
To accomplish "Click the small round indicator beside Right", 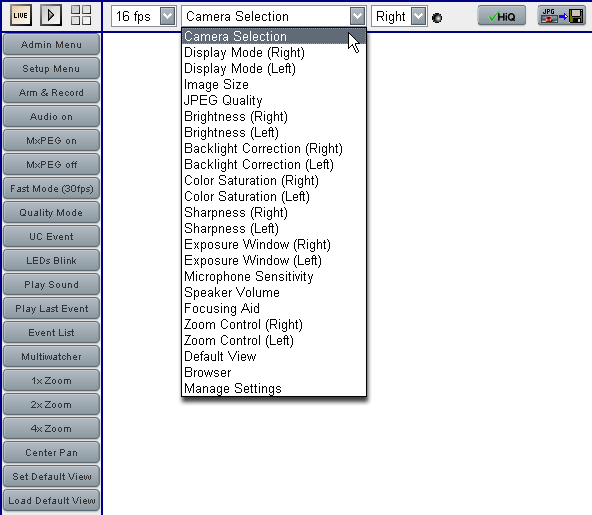I will point(437,17).
